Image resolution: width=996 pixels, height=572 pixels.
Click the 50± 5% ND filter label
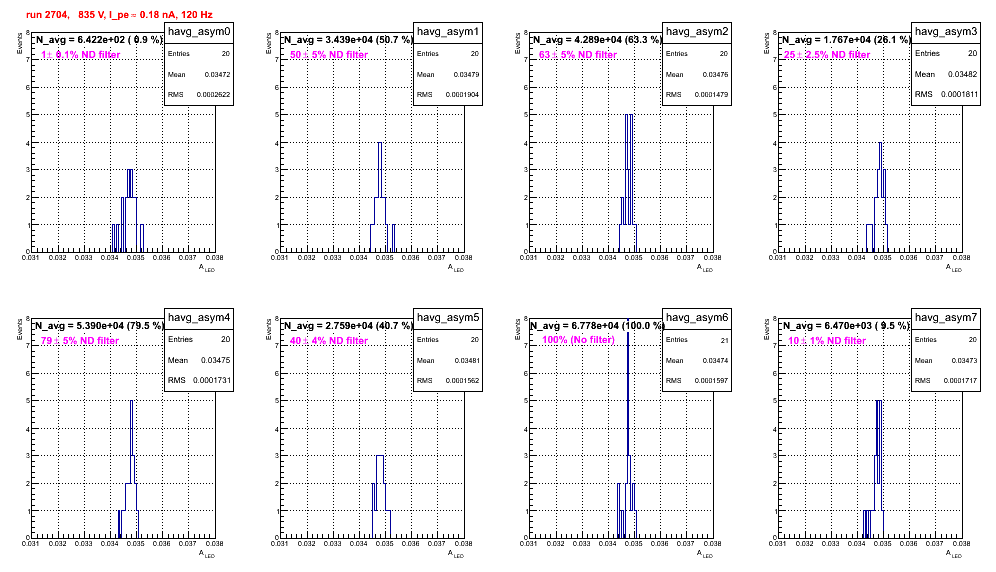pos(329,55)
